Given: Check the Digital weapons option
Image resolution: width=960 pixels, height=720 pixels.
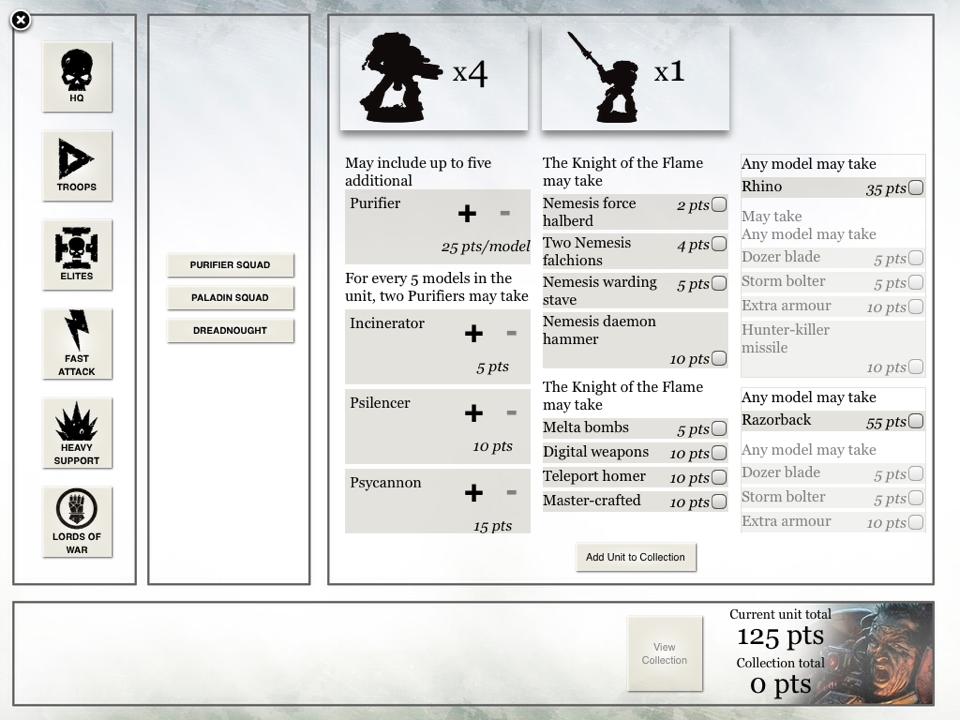Looking at the screenshot, I should (x=719, y=452).
